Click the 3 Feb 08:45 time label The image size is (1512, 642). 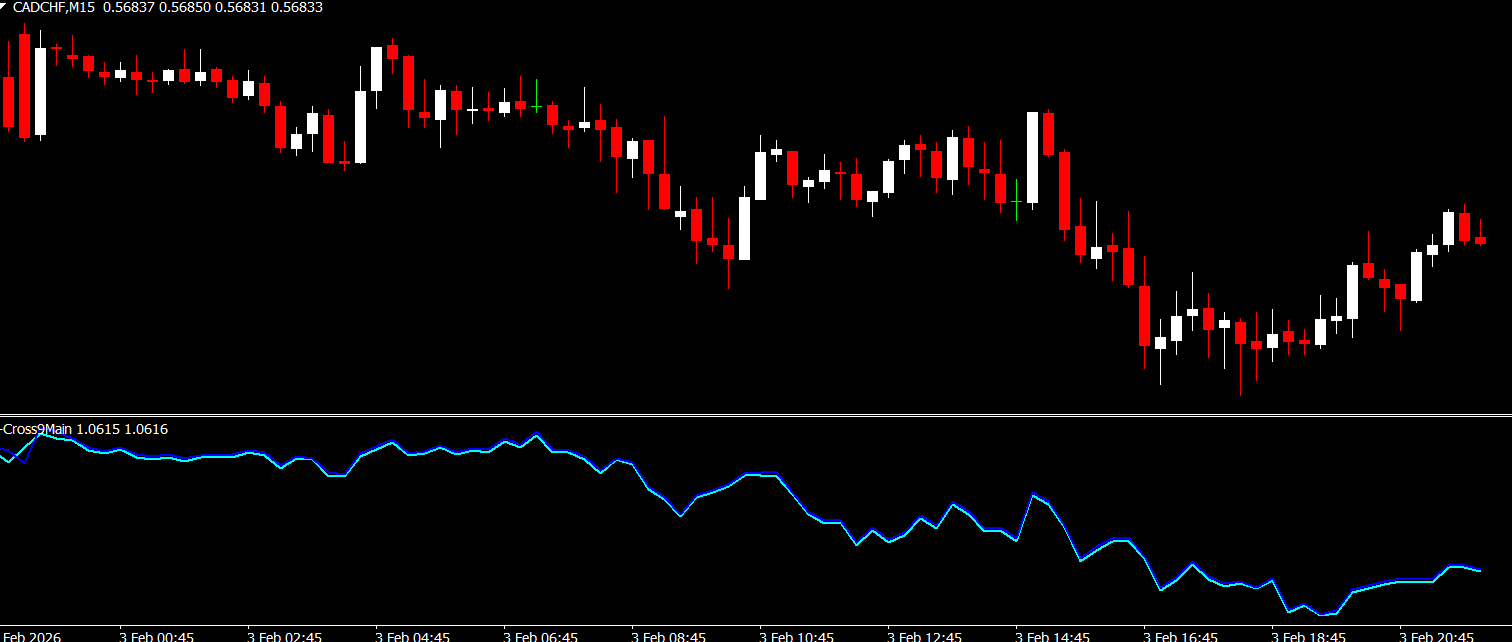[x=667, y=636]
